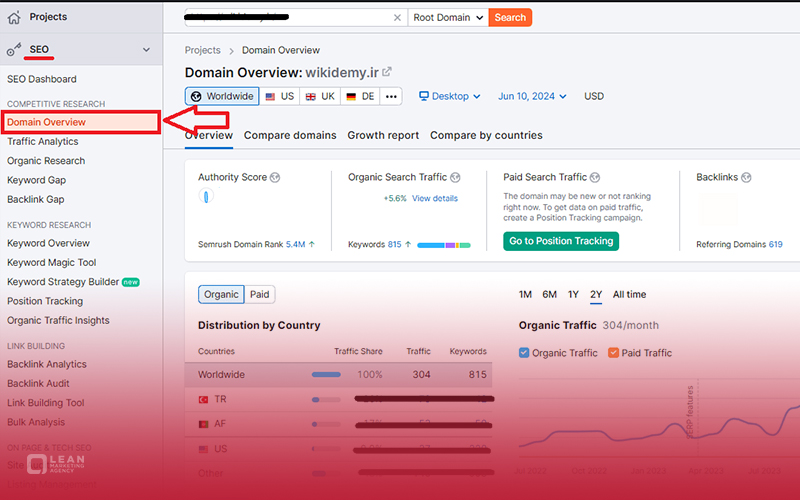
Task: Collapse the SEO section chevron
Action: tap(146, 49)
